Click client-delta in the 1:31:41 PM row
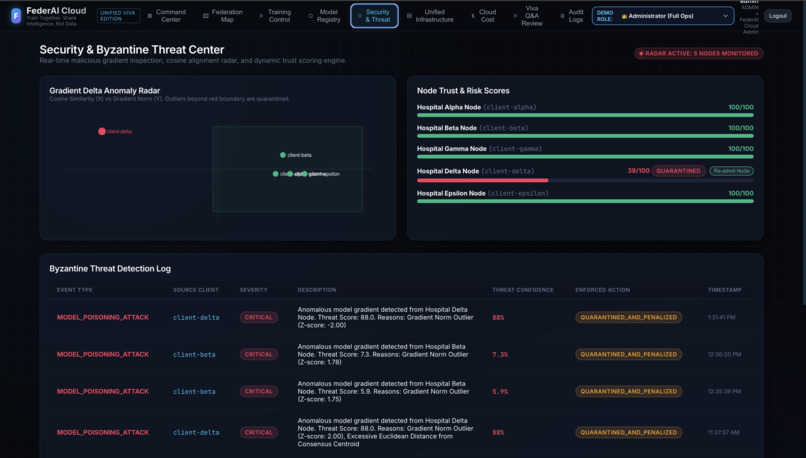This screenshot has height=458, width=806. tap(196, 318)
